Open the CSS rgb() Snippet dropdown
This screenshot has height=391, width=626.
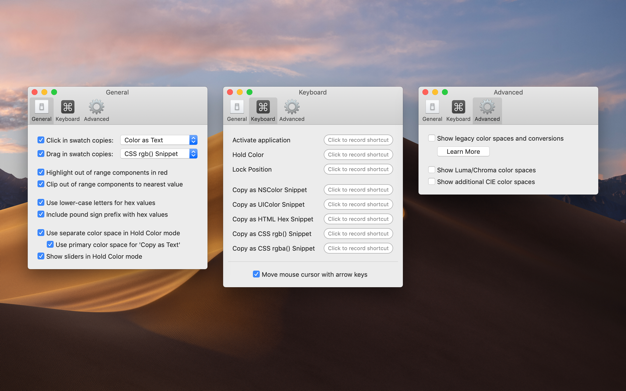[159, 153]
